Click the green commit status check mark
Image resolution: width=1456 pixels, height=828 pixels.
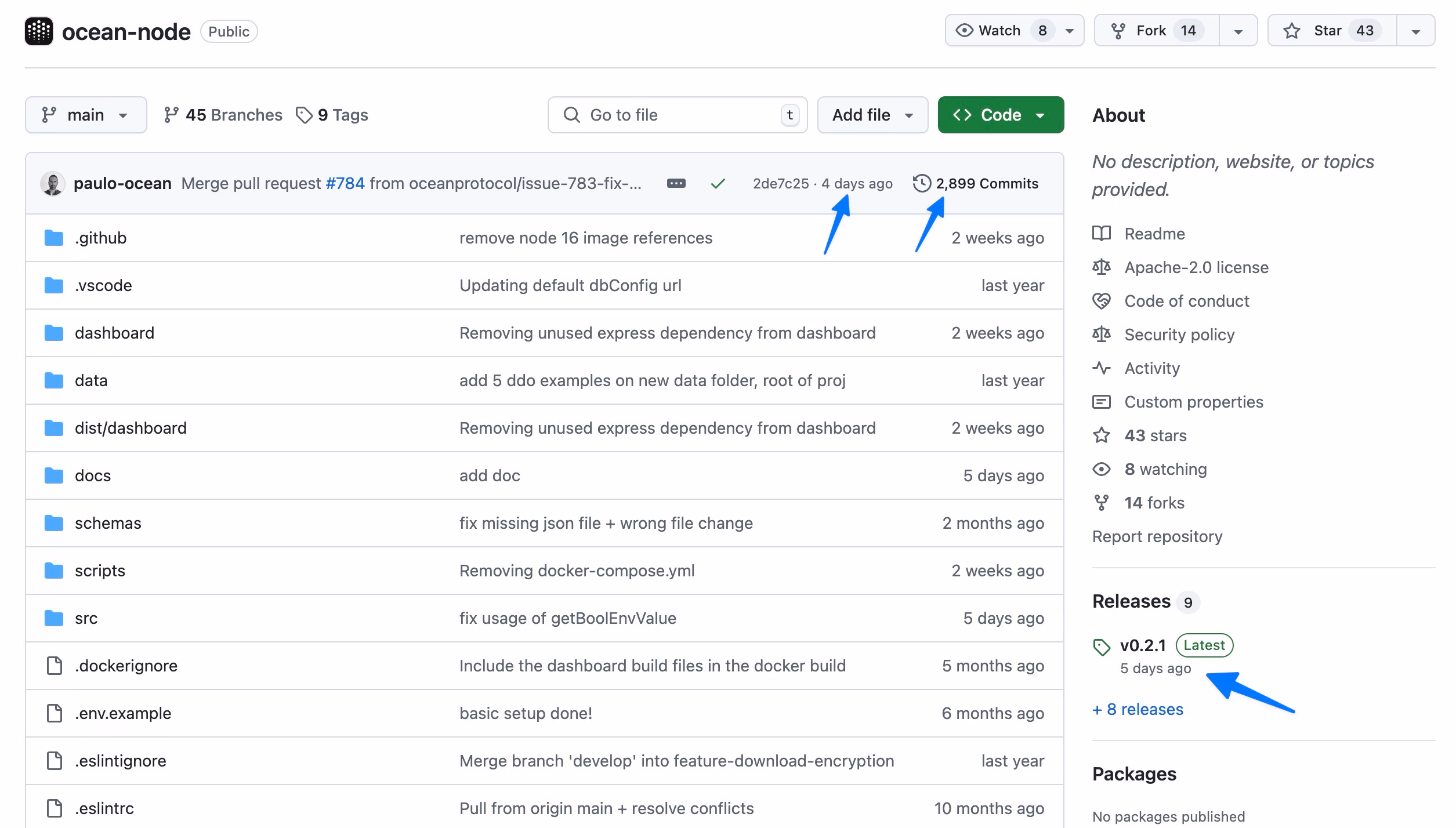pyautogui.click(x=718, y=183)
